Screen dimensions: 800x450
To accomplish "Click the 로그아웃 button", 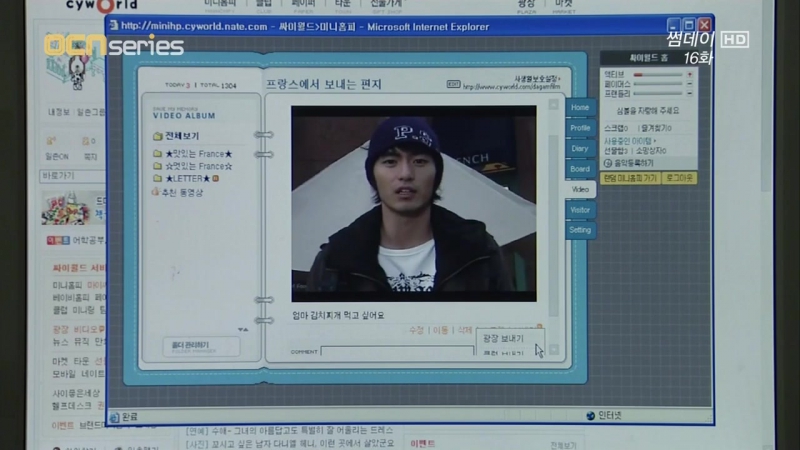I will tap(678, 178).
